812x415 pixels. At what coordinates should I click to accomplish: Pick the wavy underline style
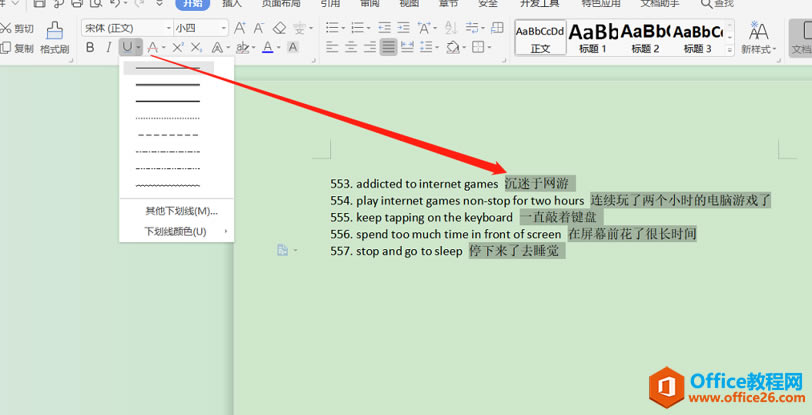tap(168, 185)
